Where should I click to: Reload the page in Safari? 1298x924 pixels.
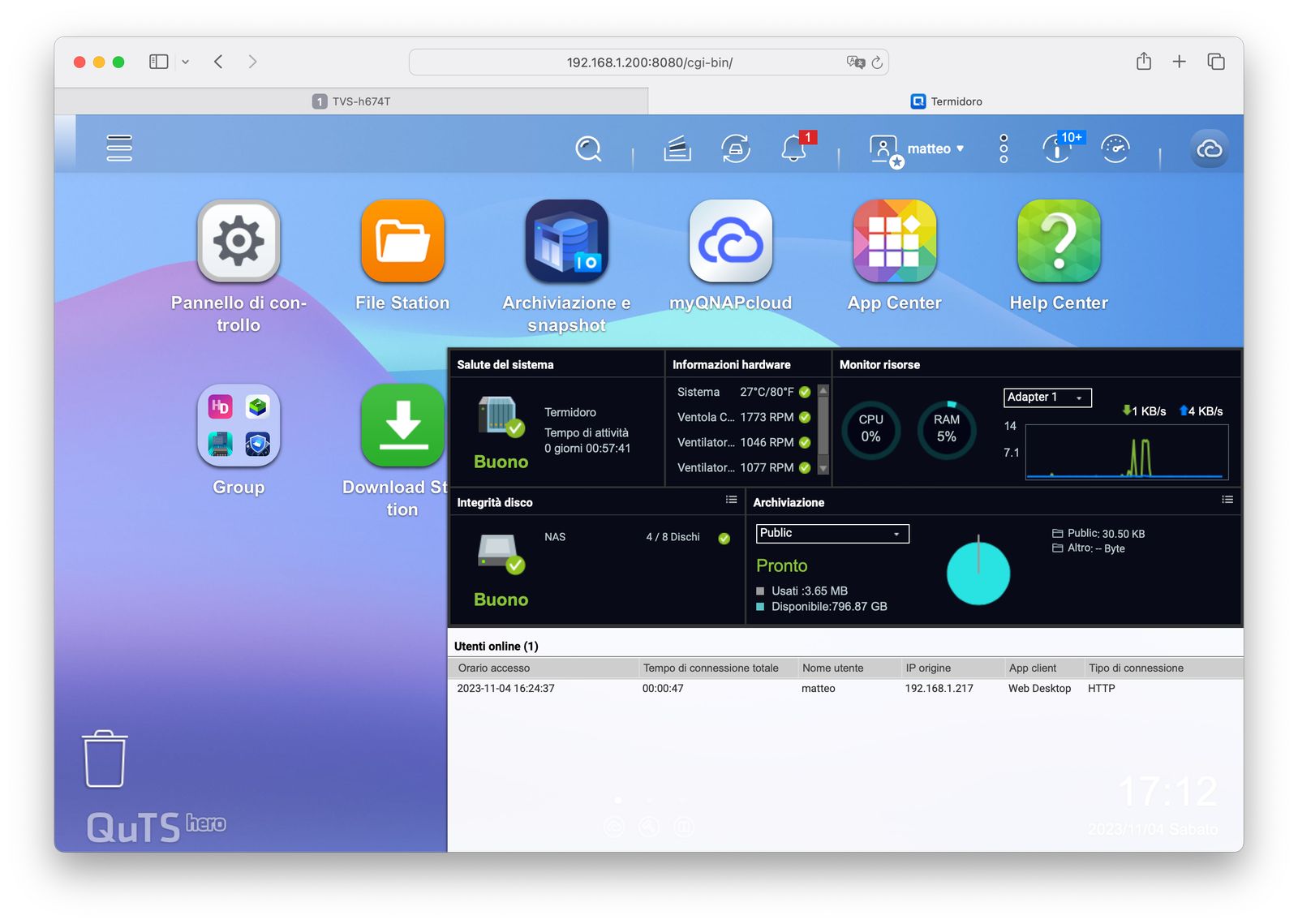pyautogui.click(x=877, y=62)
